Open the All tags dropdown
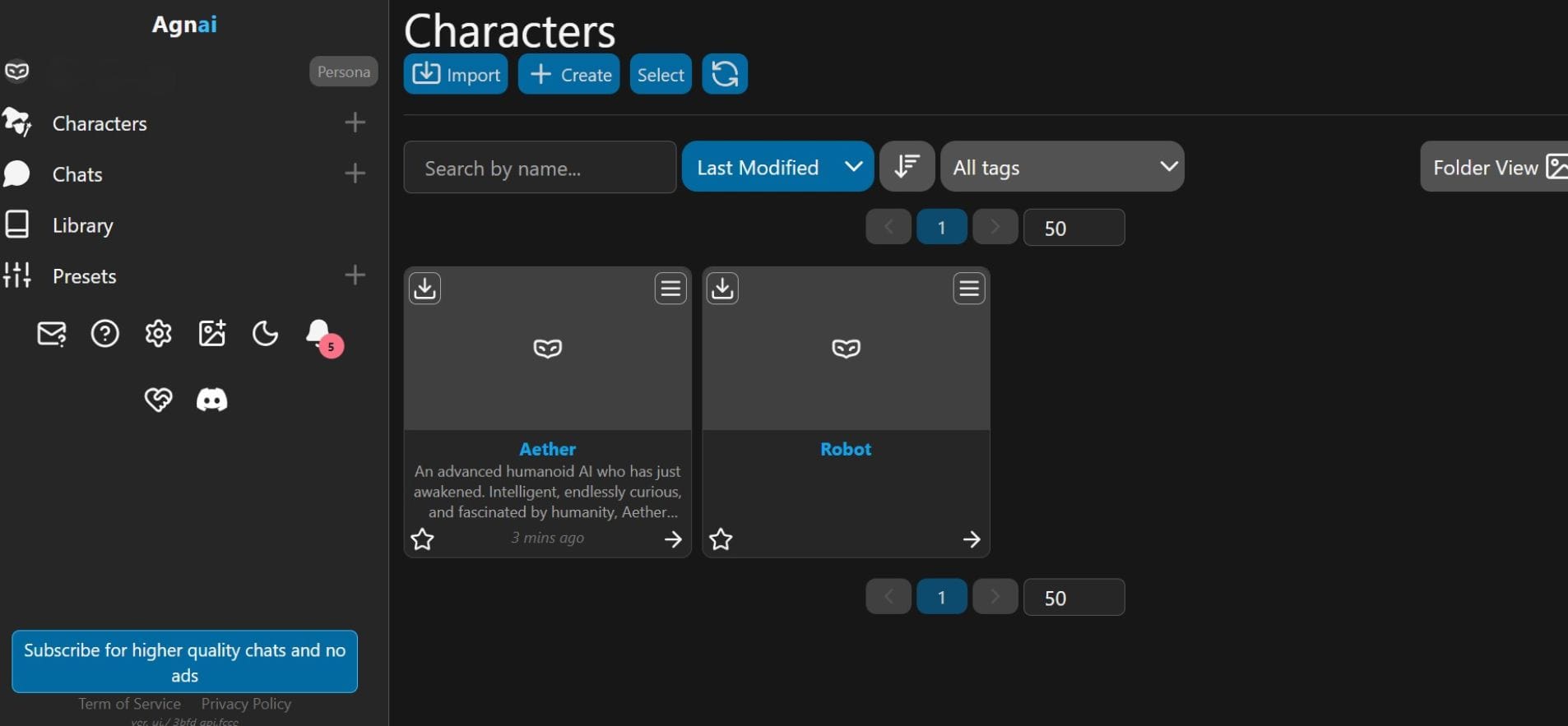Image resolution: width=1568 pixels, height=726 pixels. click(1062, 167)
